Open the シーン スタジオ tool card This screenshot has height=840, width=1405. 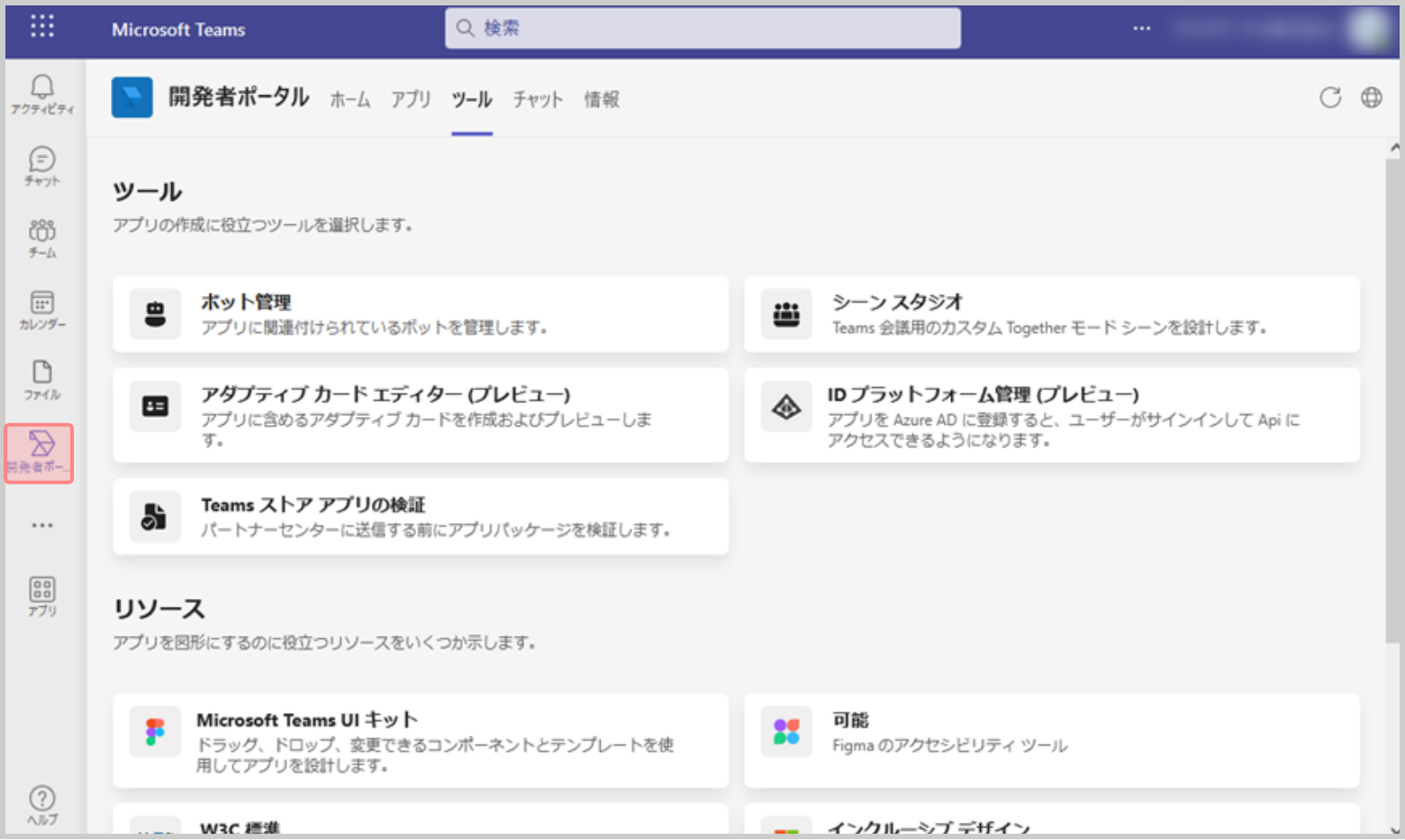pos(1051,313)
